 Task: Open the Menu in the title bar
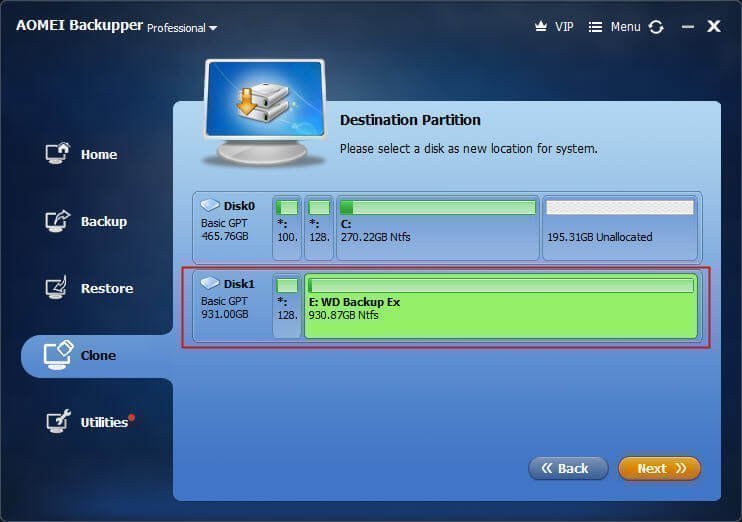pos(615,27)
